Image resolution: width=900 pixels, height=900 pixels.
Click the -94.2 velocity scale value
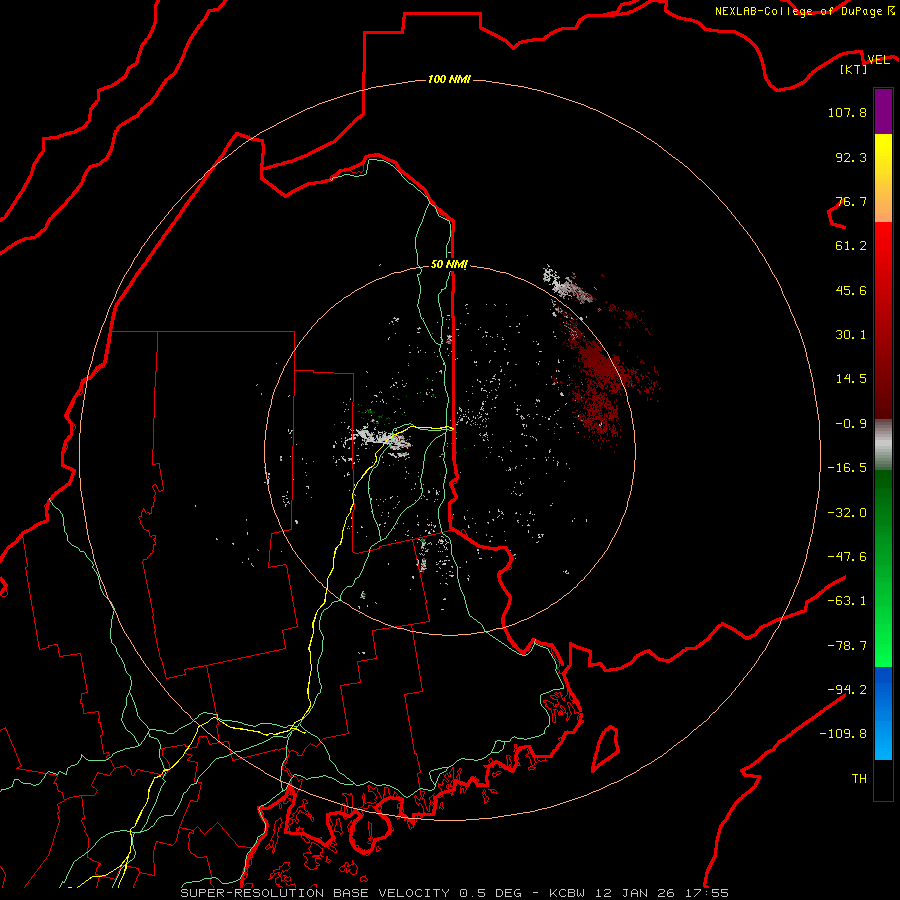(x=847, y=689)
